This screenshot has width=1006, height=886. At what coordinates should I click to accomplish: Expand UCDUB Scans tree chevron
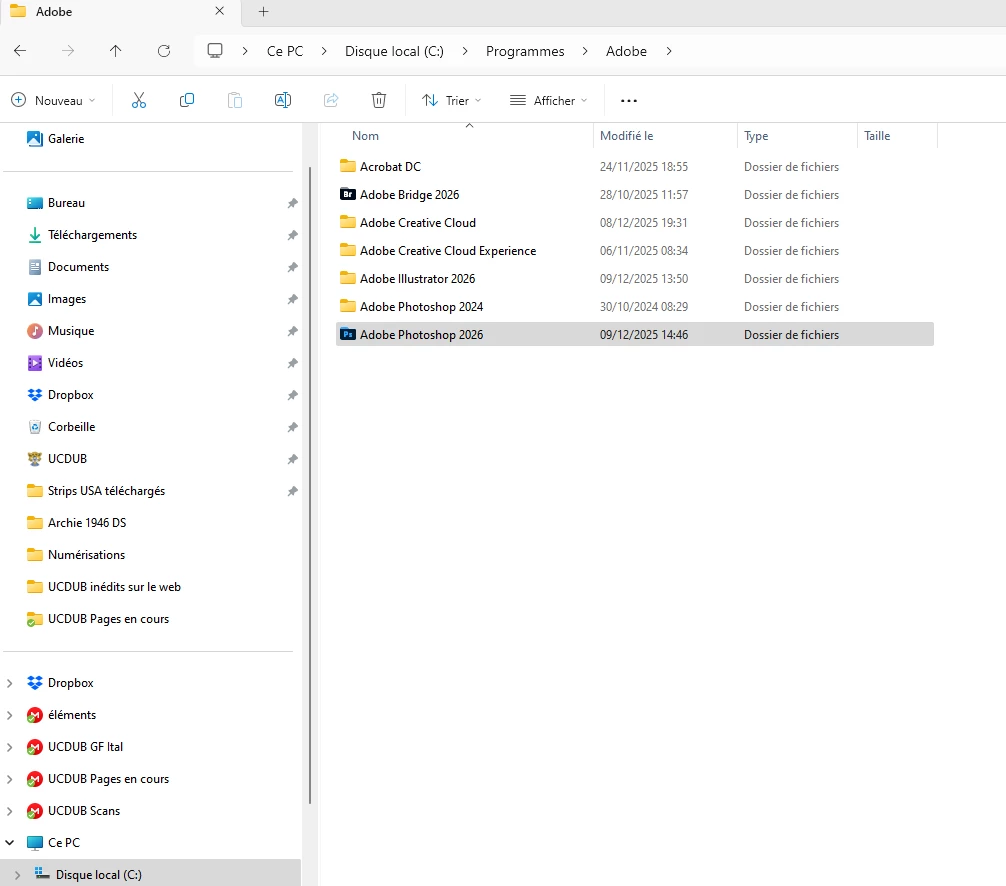10,811
